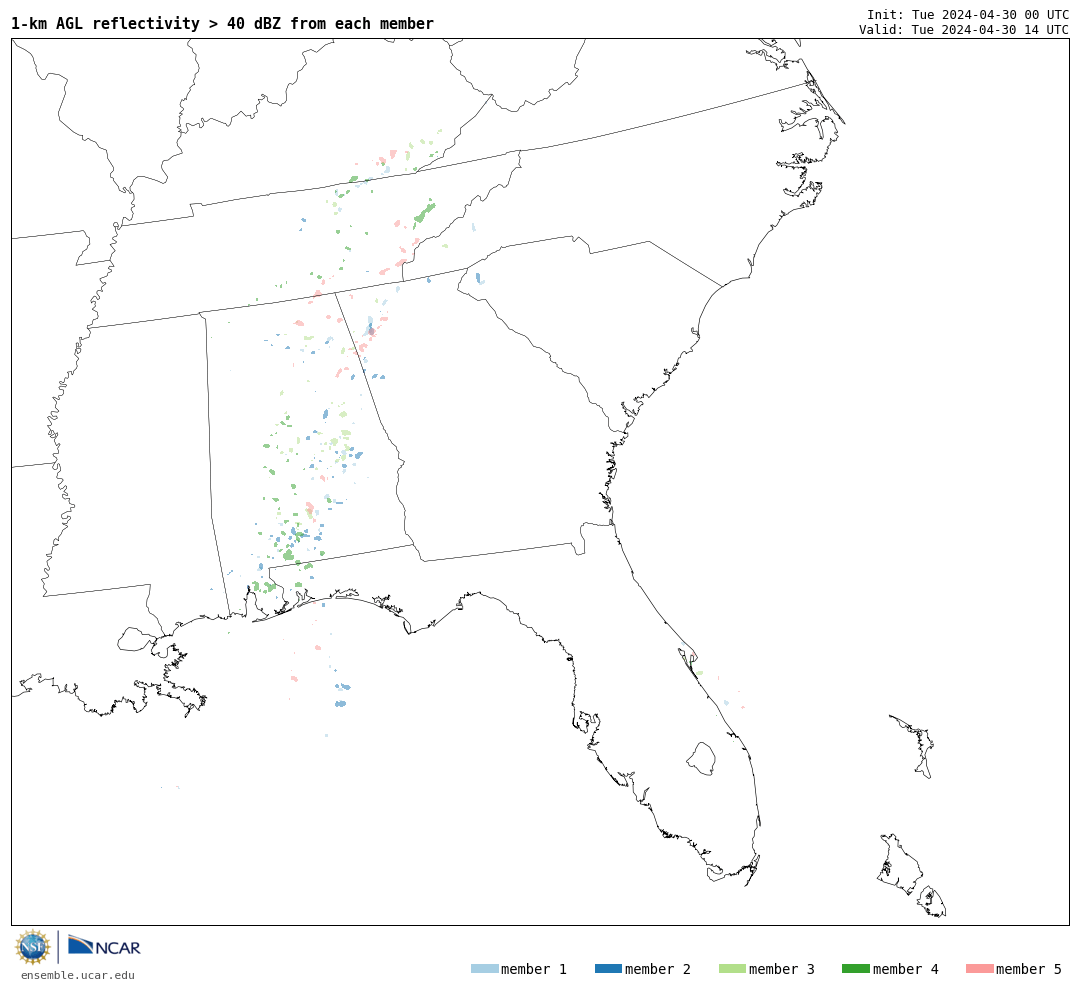Screen dimensions: 1080x988
Task: Click the 1-km AGL reflectivity title
Action: coord(222,23)
